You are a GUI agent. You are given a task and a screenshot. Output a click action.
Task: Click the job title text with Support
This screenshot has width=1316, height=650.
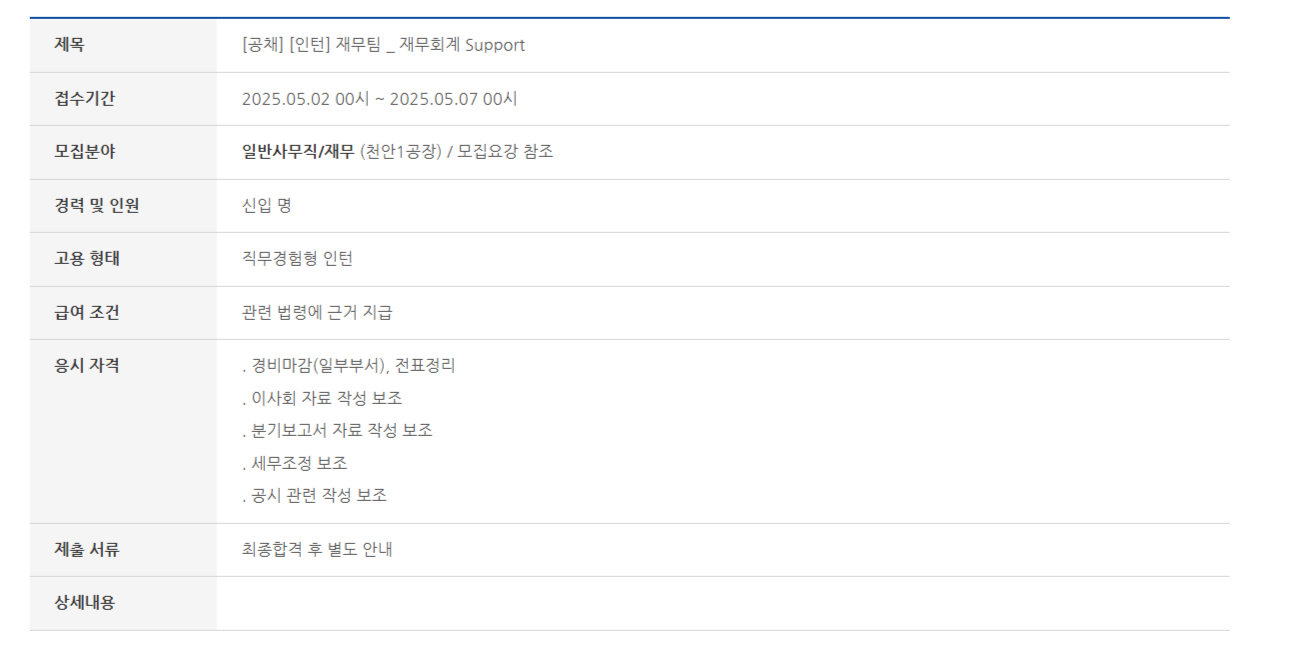click(383, 45)
